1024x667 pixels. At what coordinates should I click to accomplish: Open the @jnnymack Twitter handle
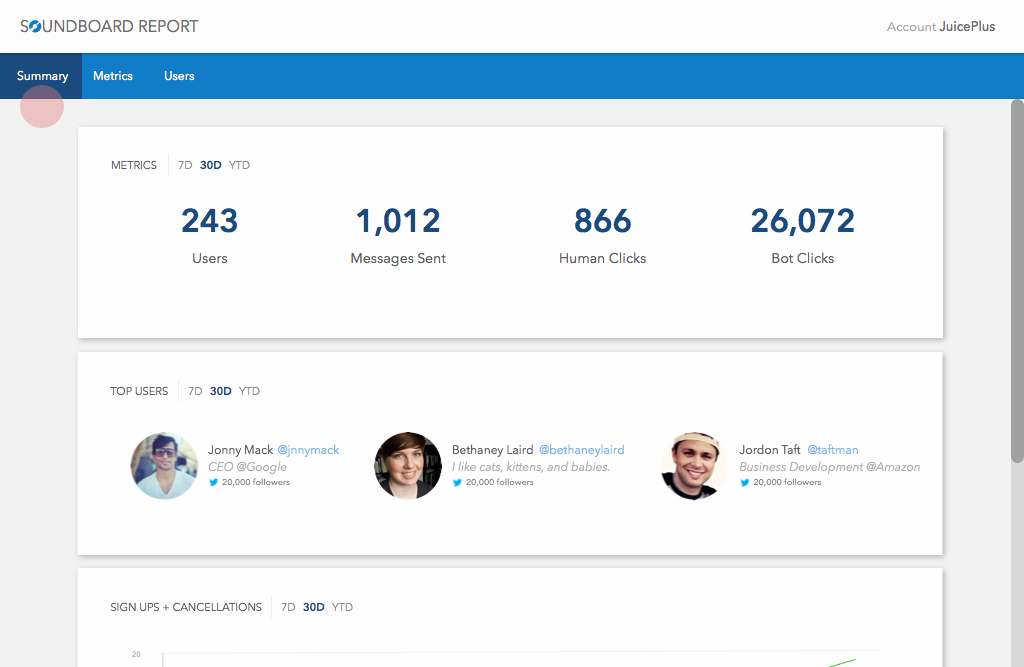click(x=308, y=450)
